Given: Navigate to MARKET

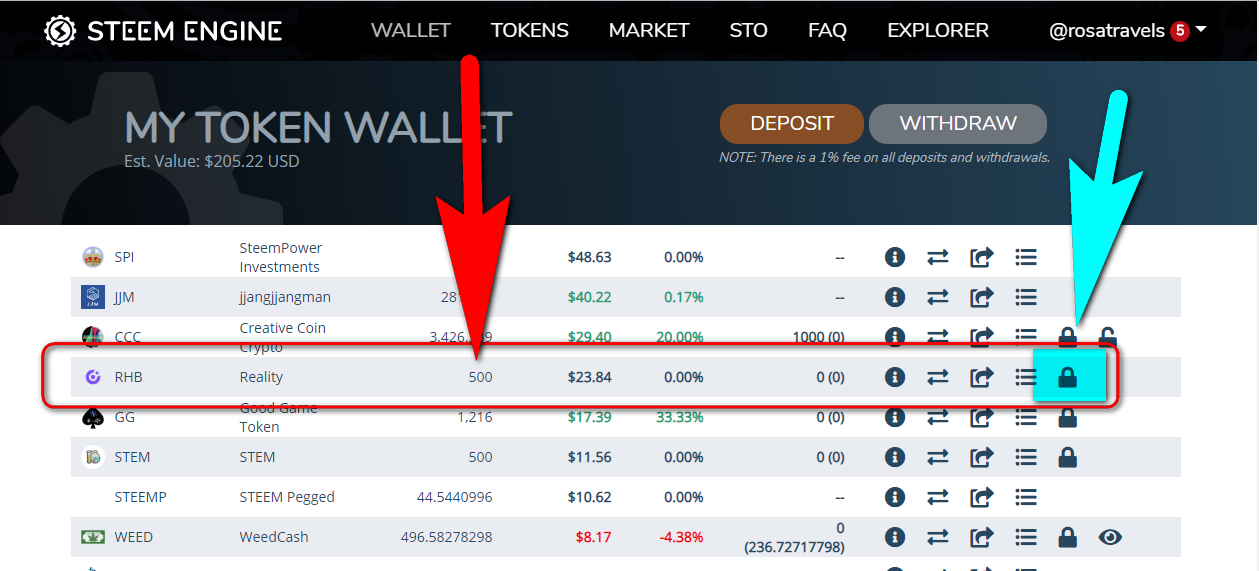Looking at the screenshot, I should [x=649, y=31].
